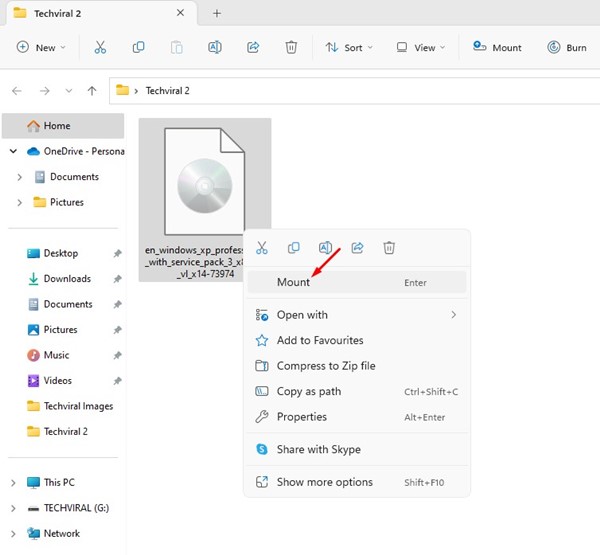
Task: Open pinned Documents in quick access
Action: click(x=60, y=304)
